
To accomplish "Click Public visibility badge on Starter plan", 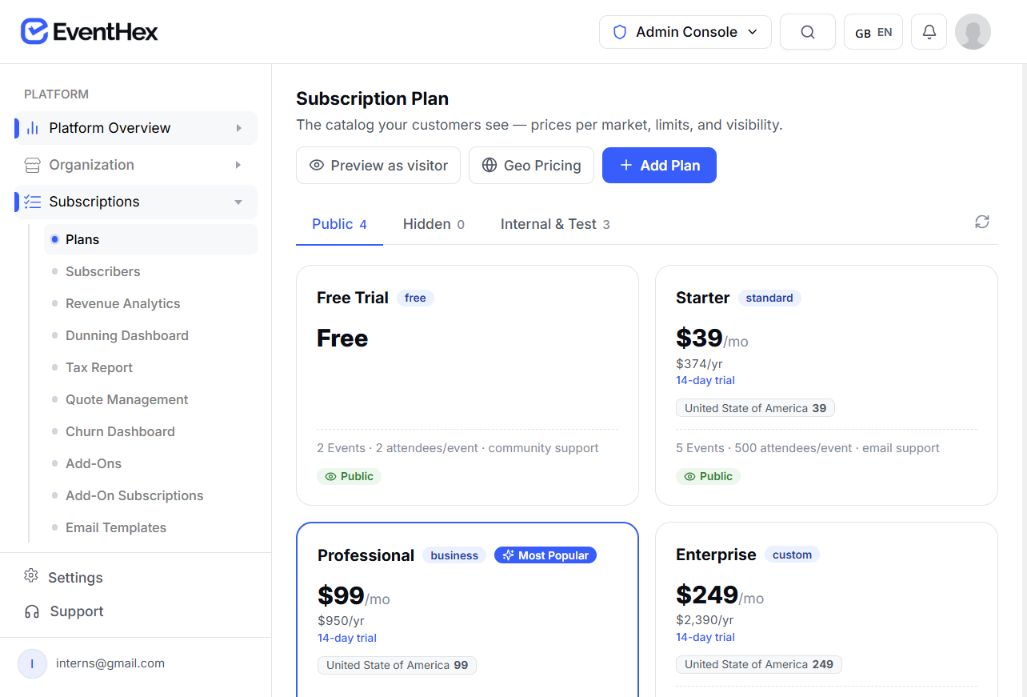I will [708, 476].
